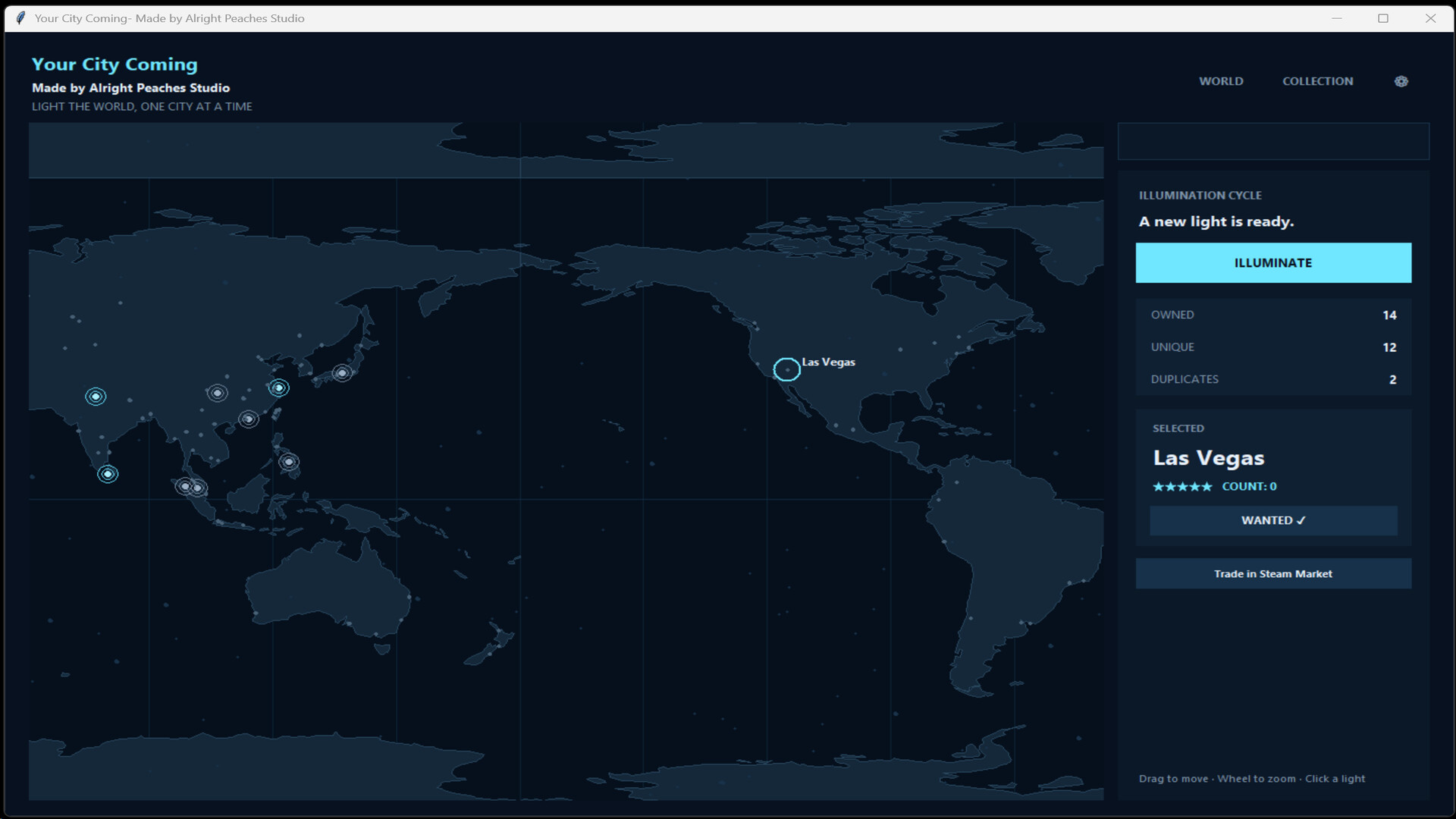Choose the city marker in the Philippines

point(288,461)
